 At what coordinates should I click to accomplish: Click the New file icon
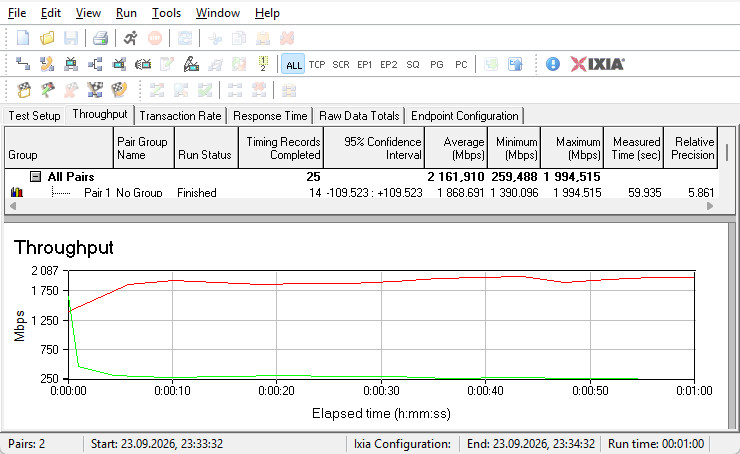[23, 38]
